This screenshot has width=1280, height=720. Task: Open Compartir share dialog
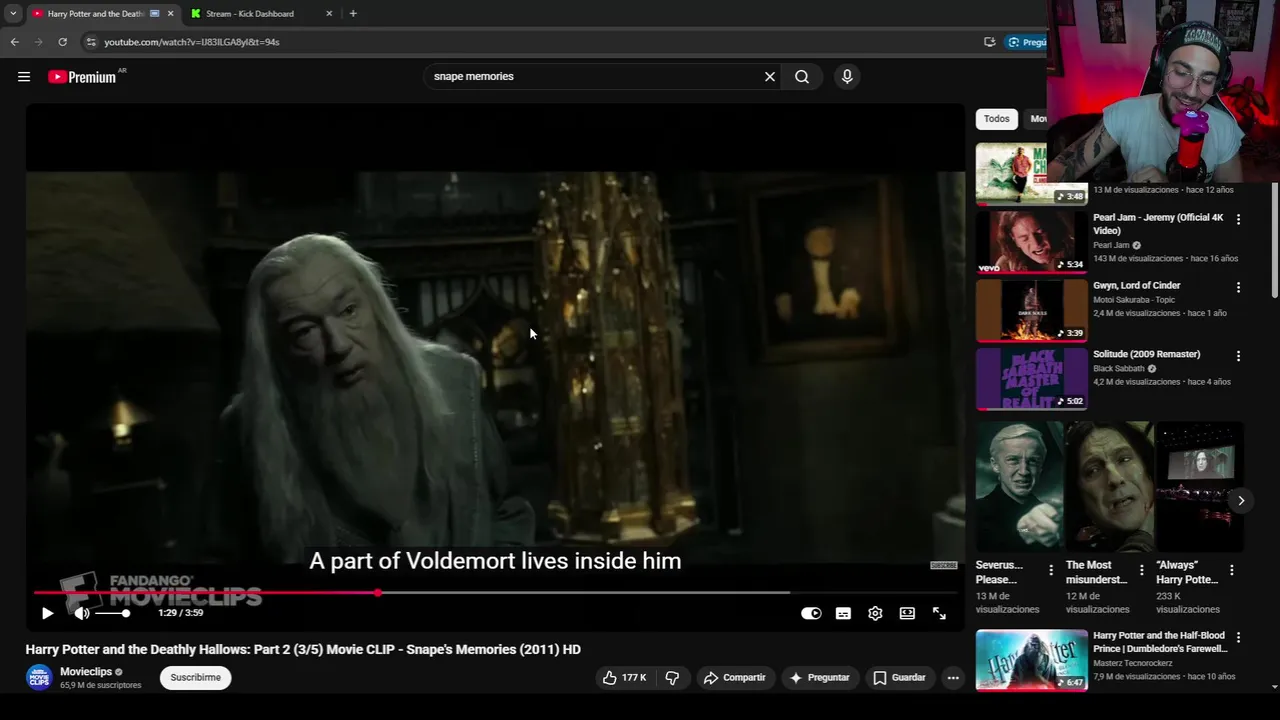734,678
